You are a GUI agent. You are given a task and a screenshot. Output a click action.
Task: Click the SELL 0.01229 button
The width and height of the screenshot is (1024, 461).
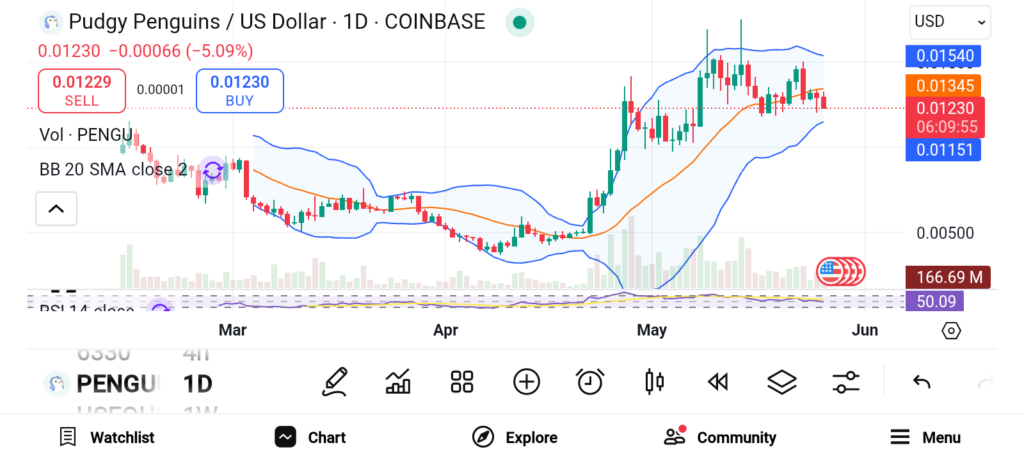[82, 91]
